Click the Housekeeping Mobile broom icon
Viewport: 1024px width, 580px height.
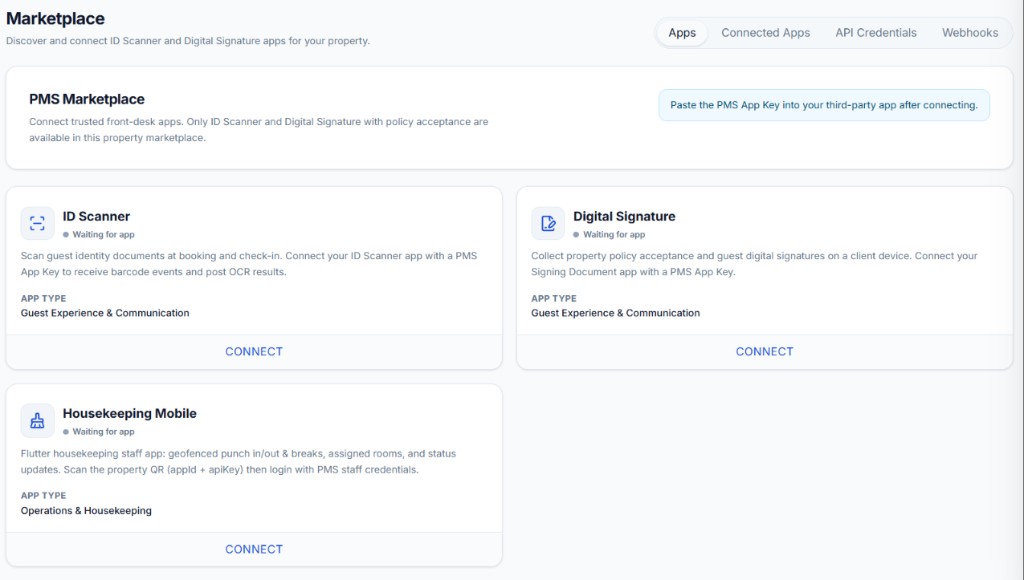[37, 421]
